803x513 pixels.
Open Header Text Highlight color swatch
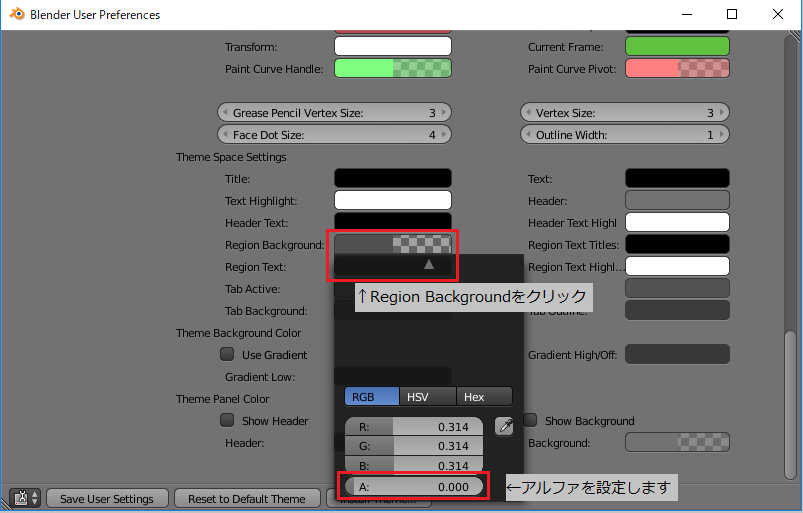[677, 223]
